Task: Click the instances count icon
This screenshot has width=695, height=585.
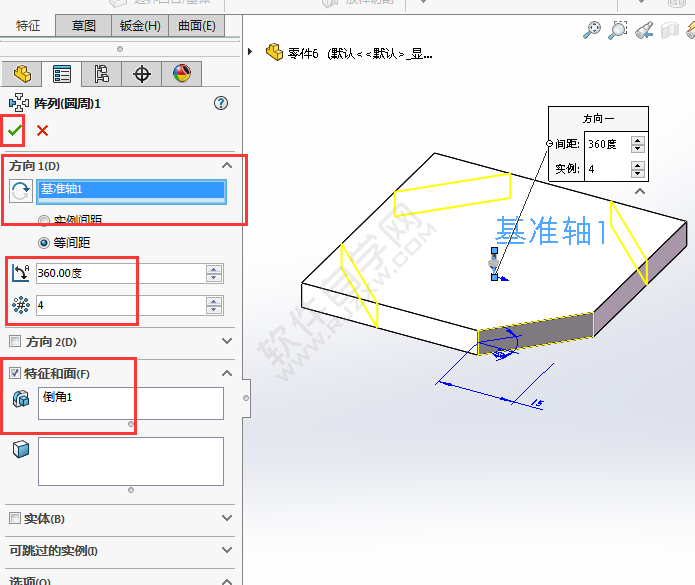Action: [x=21, y=305]
